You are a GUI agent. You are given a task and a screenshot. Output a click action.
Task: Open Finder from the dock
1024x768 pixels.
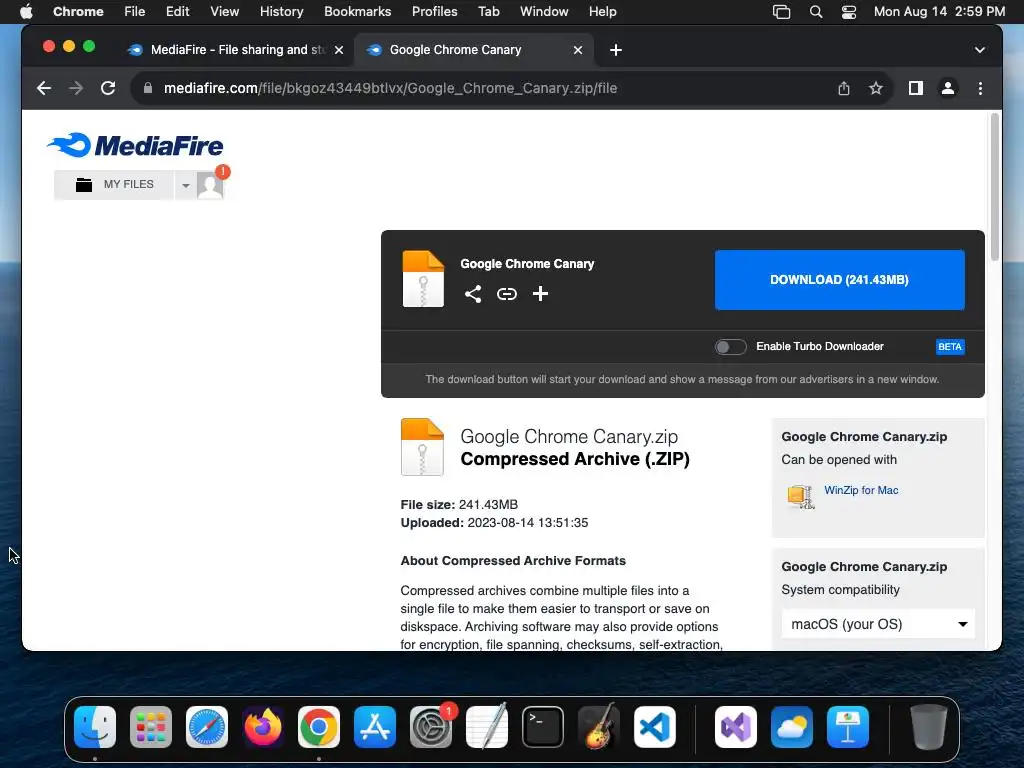(x=95, y=727)
